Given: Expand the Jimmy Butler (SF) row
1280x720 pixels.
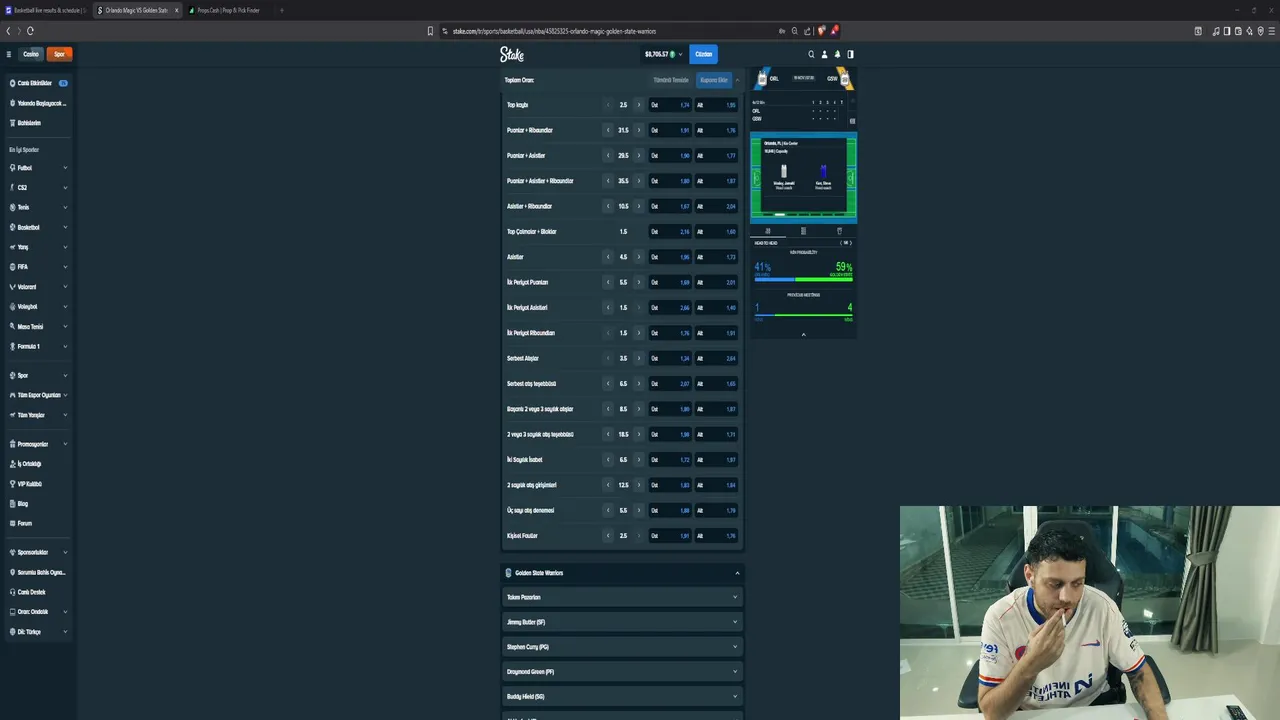Looking at the screenshot, I should click(x=622, y=622).
